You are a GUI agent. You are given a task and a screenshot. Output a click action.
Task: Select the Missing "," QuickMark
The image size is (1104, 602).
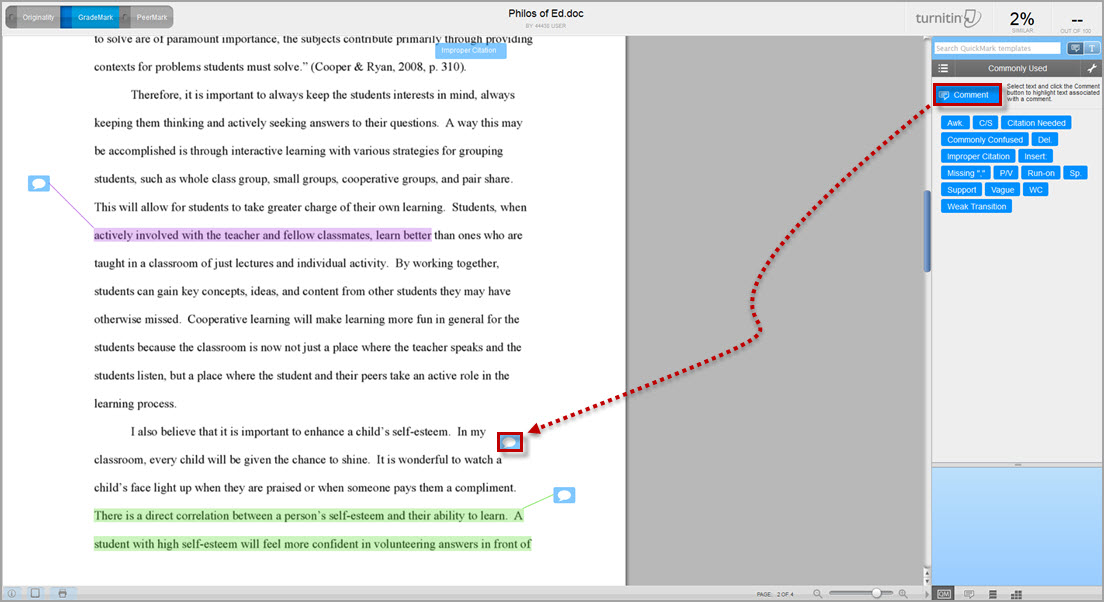point(965,173)
